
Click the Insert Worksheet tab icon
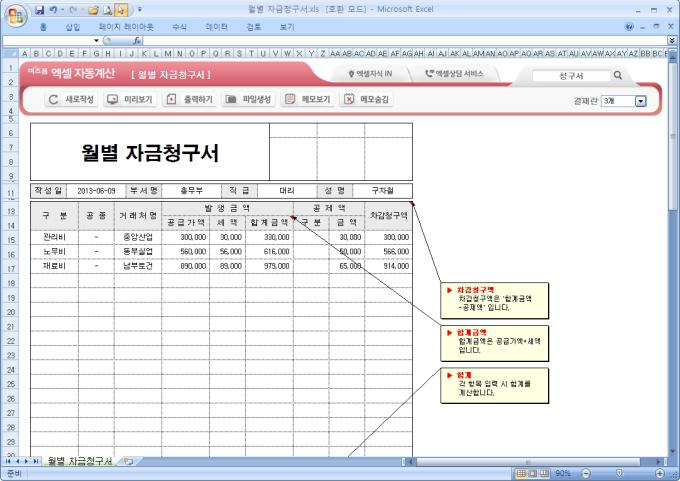(128, 461)
